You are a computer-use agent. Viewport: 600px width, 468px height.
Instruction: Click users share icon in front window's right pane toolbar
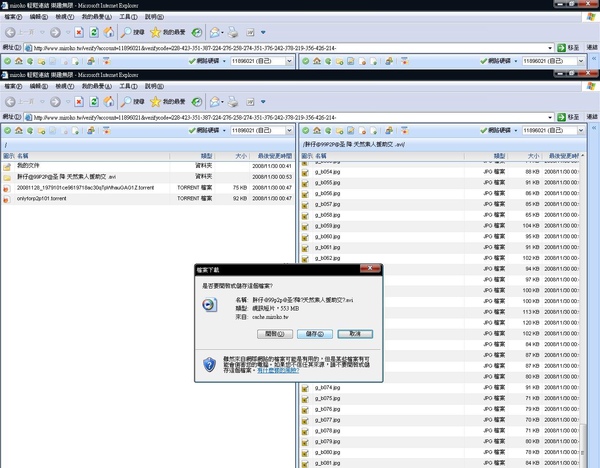389,130
